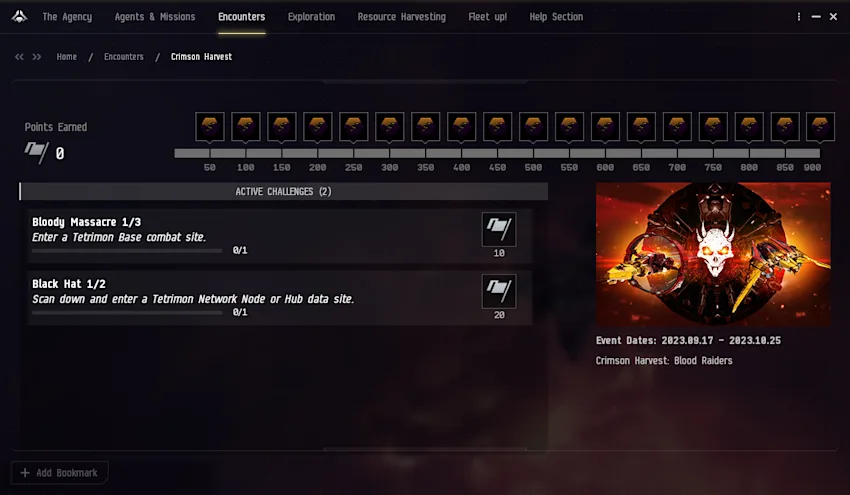Select the 50 points reward icon
The image size is (850, 495).
(x=210, y=127)
